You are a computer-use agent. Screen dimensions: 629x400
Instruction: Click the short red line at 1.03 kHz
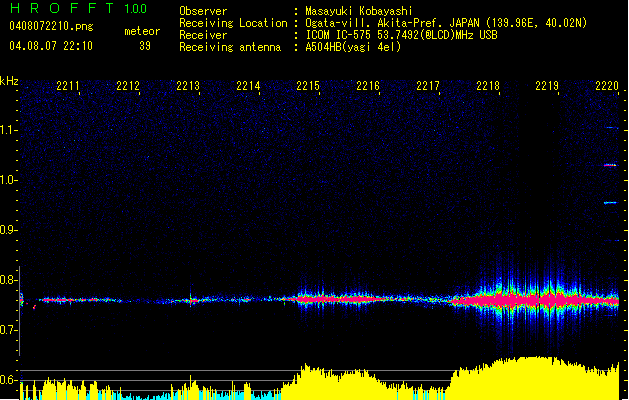pos(610,165)
